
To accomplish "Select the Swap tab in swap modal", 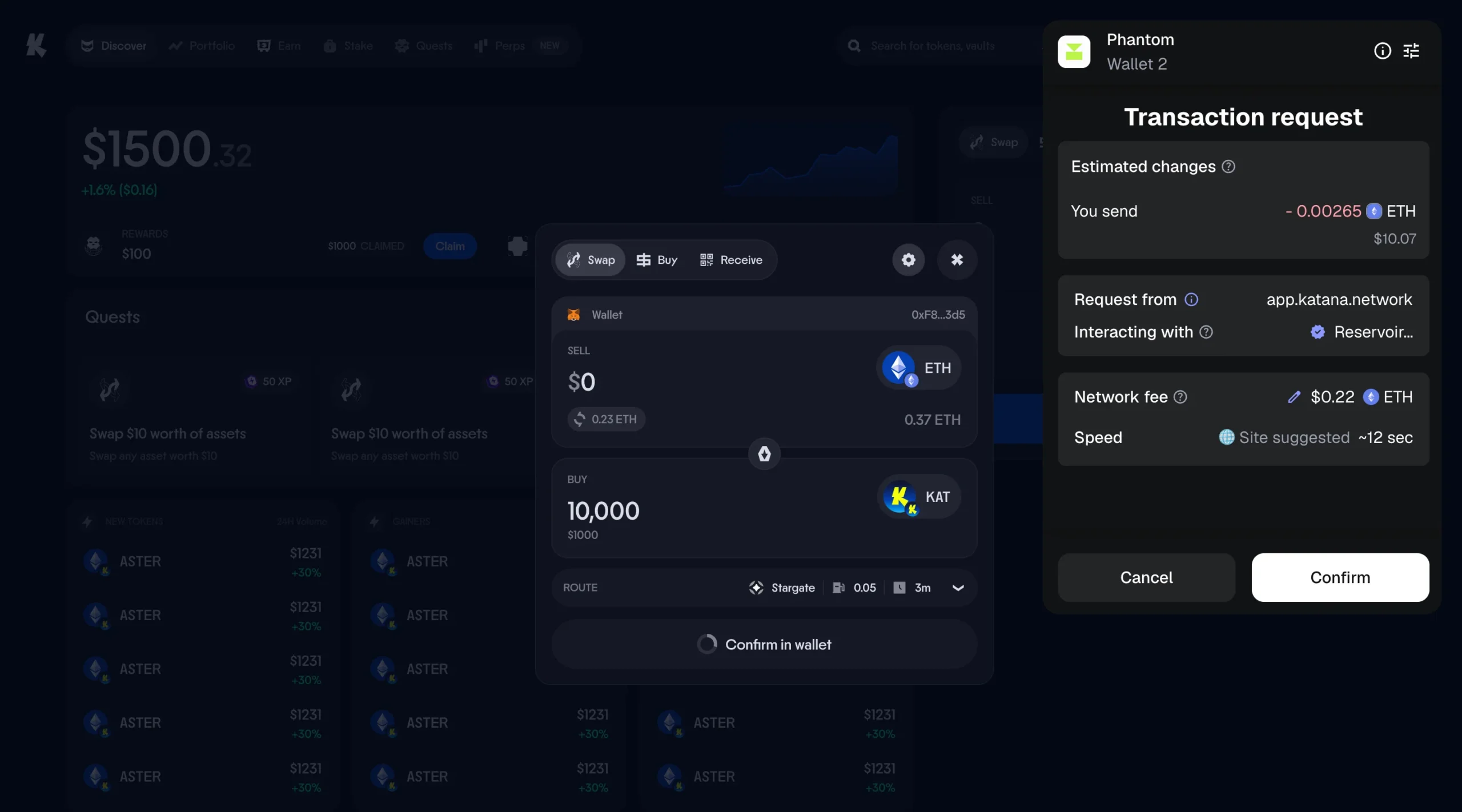I will (x=591, y=260).
